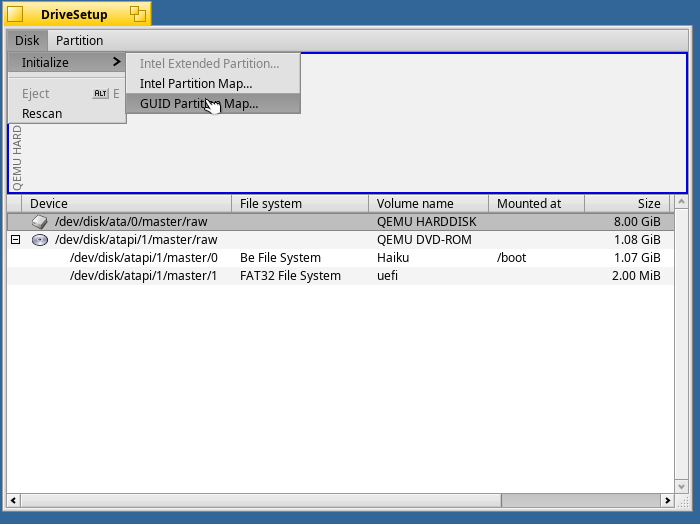
Task: Click the horizontal scrollbar left arrow
Action: pyautogui.click(x=15, y=500)
